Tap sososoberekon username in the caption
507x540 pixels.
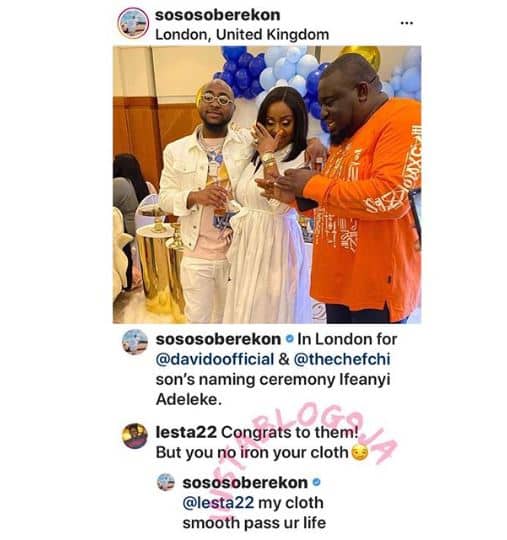point(218,339)
